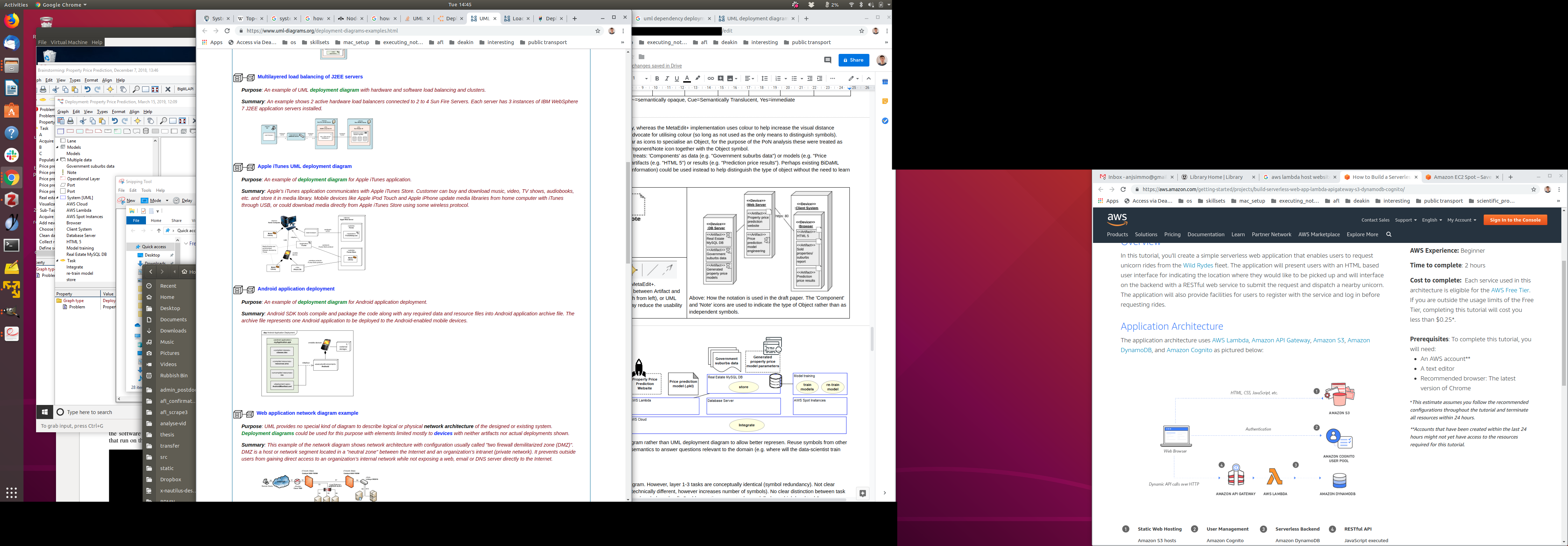This screenshot has height=546, width=1568.
Task: Open the Types menu in Deployment window
Action: 102,111
